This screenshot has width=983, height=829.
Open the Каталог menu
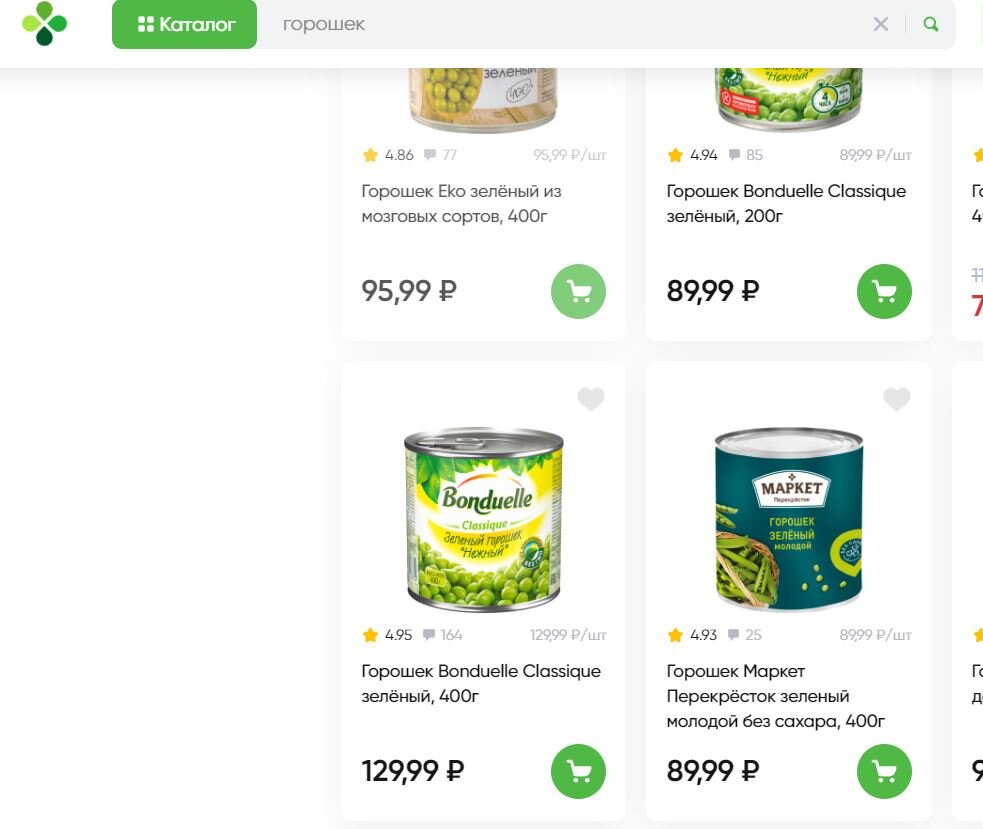pyautogui.click(x=185, y=24)
